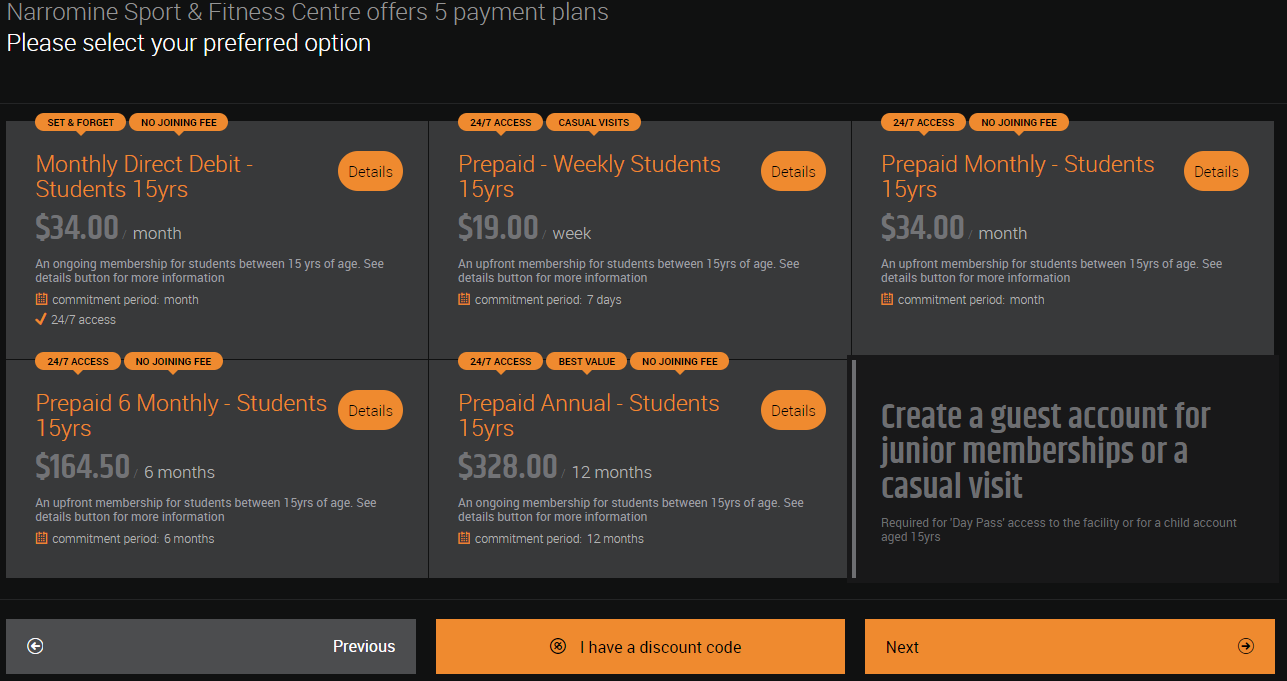View Details for Prepaid Annual plan
The height and width of the screenshot is (681, 1287).
coord(793,410)
